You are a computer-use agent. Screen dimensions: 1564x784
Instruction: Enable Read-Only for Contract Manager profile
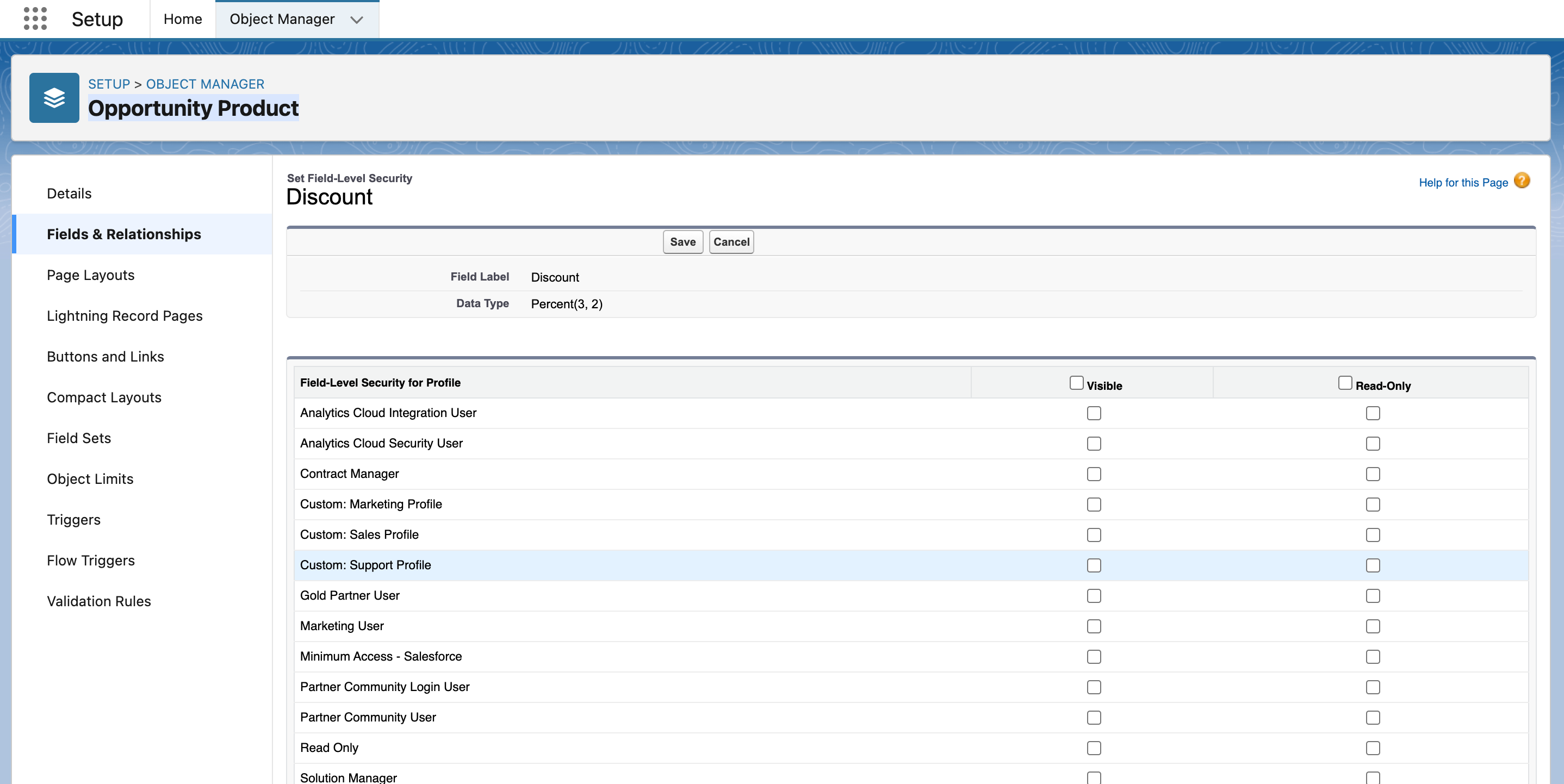point(1372,474)
